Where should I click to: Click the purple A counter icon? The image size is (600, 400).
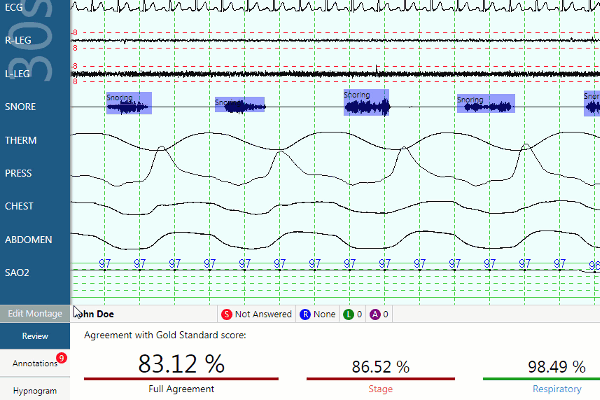(x=374, y=314)
